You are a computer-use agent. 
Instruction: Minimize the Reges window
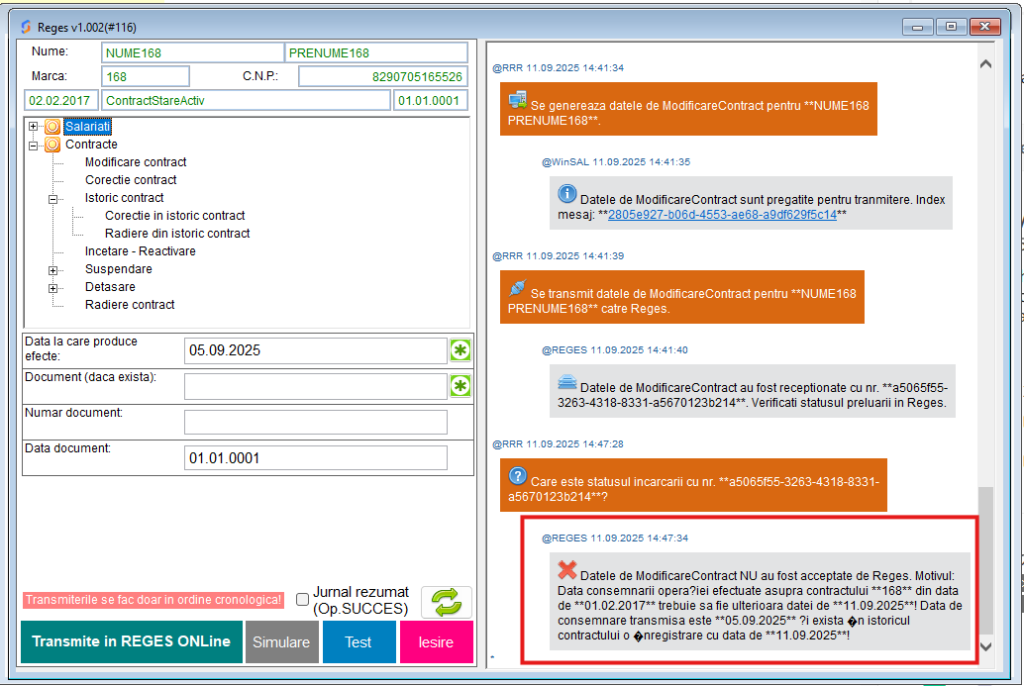pyautogui.click(x=918, y=27)
